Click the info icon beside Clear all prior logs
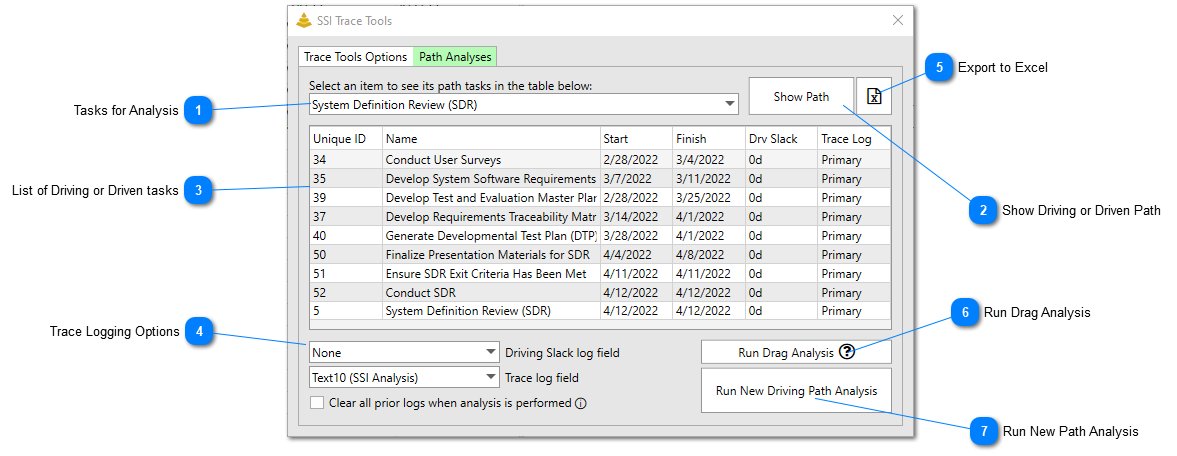 (580, 403)
